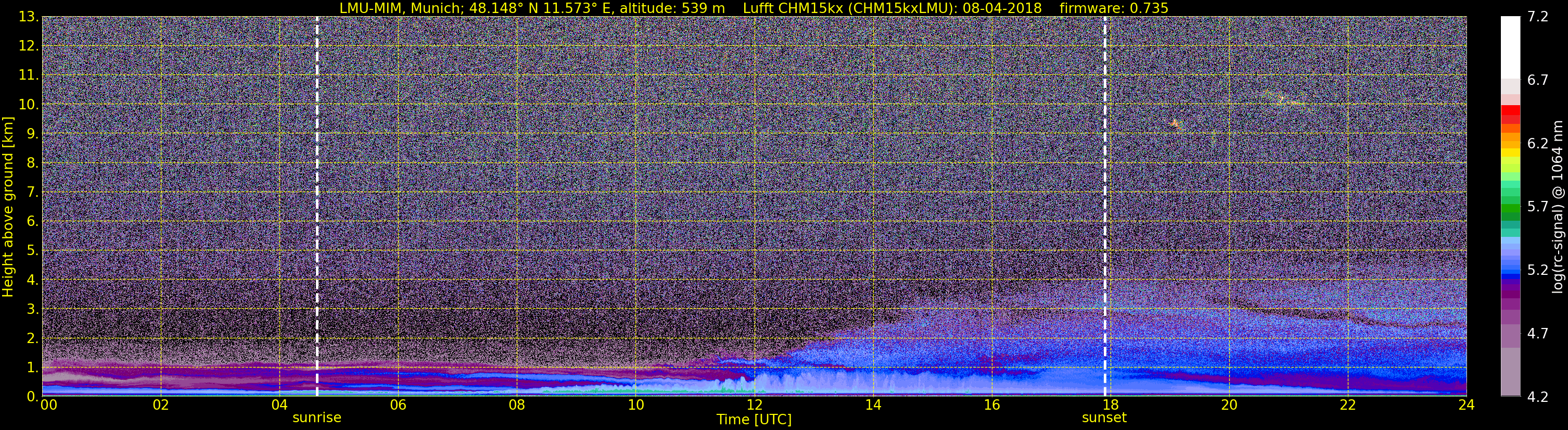Click the Time [UTC] axis label

754,419
